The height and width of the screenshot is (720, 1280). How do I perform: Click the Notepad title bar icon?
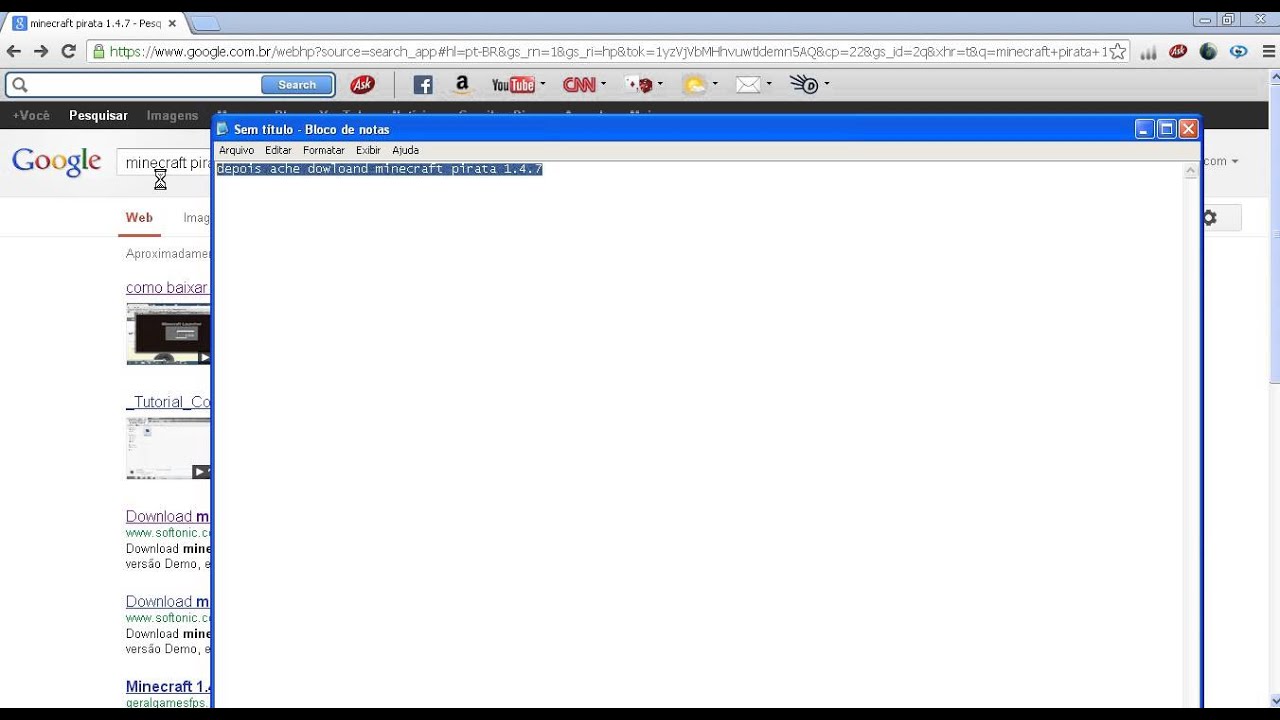pyautogui.click(x=224, y=129)
